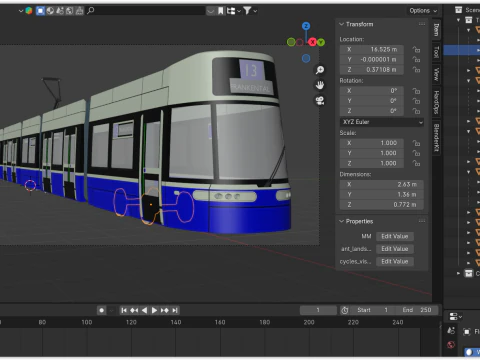Screen dimensions: 480x360
Task: Click frame 200 on the timeline ruler
Action: tap(309, 322)
